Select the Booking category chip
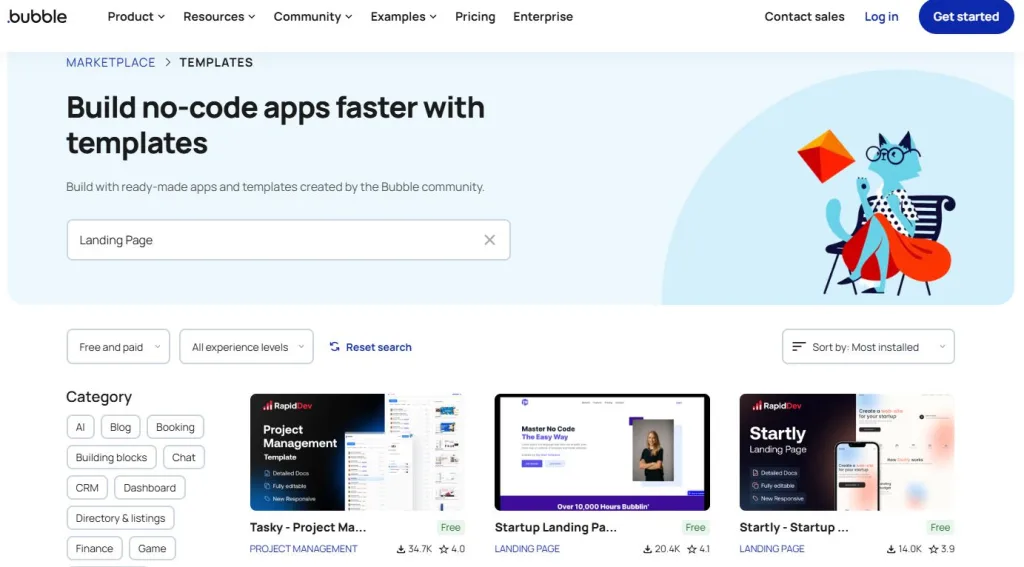This screenshot has width=1024, height=567. tap(175, 427)
